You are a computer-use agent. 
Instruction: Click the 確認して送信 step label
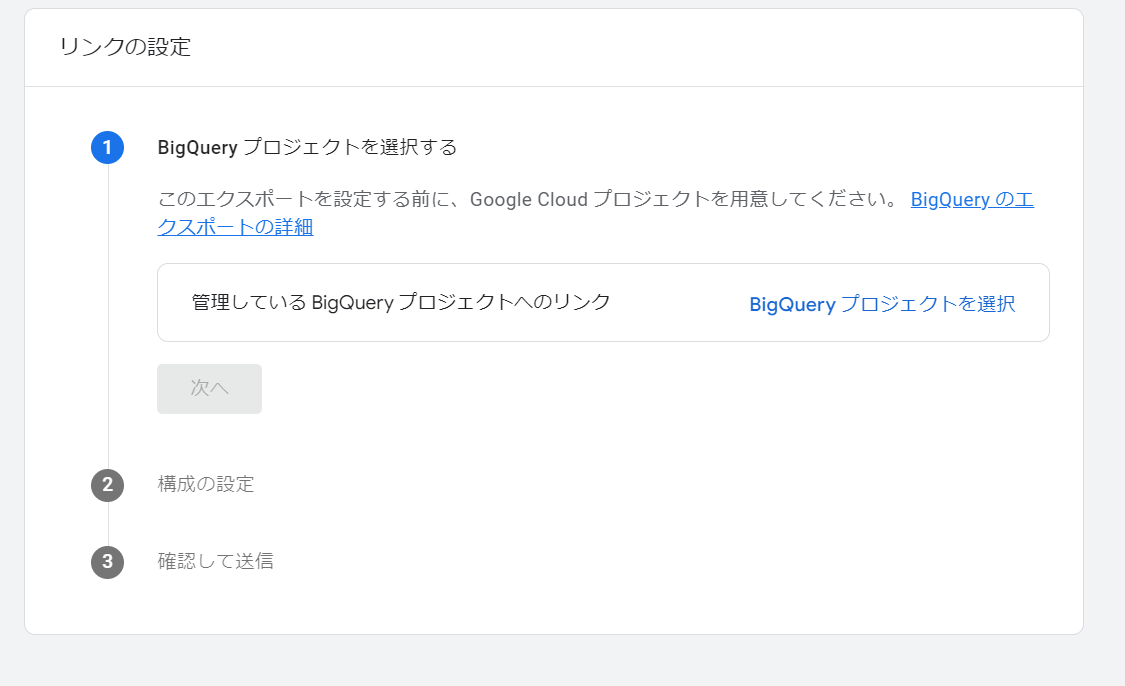click(215, 561)
